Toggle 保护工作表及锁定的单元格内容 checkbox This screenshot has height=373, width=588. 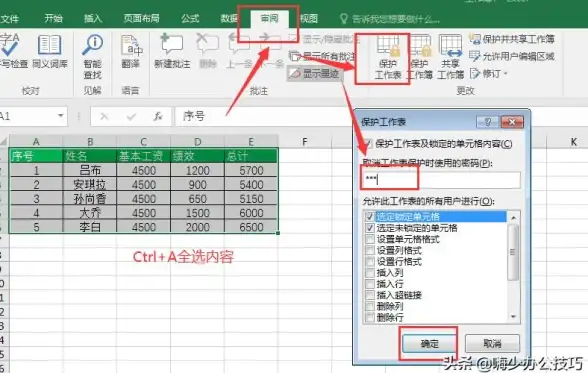click(x=368, y=144)
